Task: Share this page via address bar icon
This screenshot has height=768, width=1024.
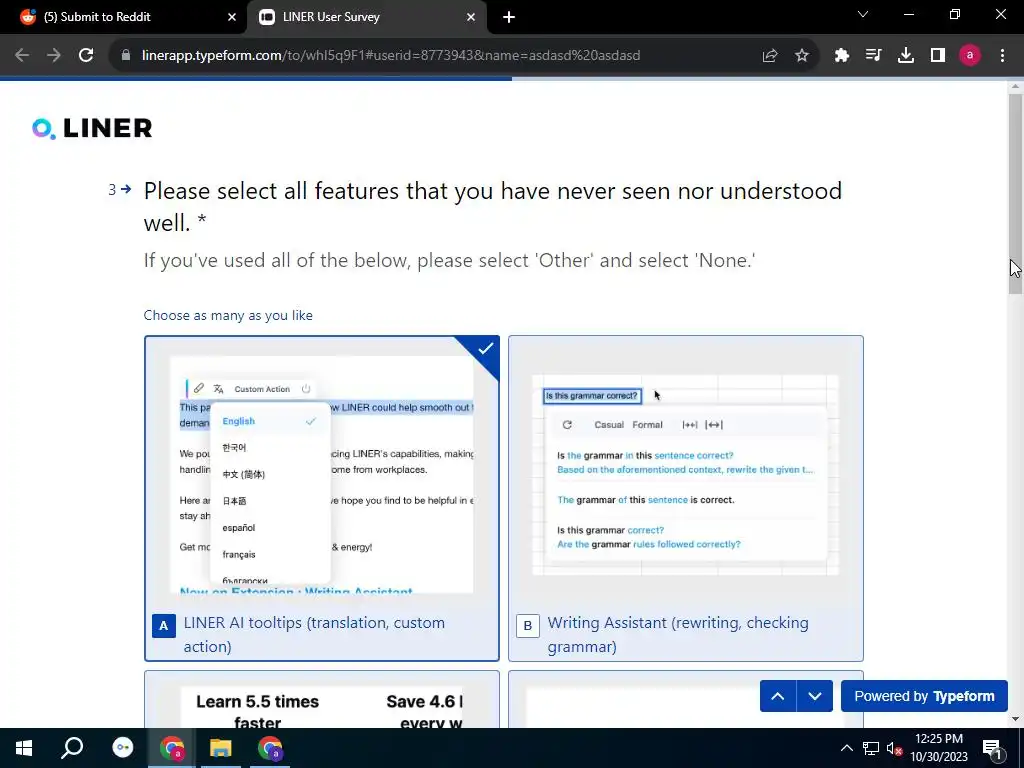Action: 770,56
